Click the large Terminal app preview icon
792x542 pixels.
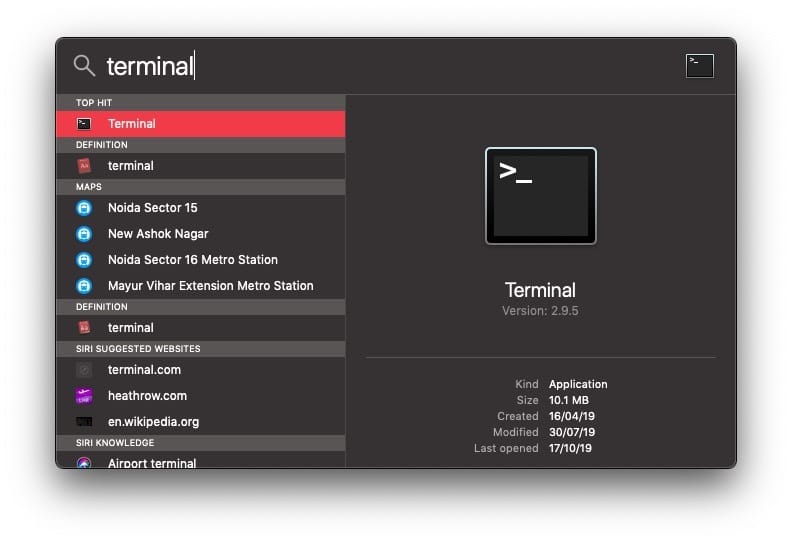point(540,196)
